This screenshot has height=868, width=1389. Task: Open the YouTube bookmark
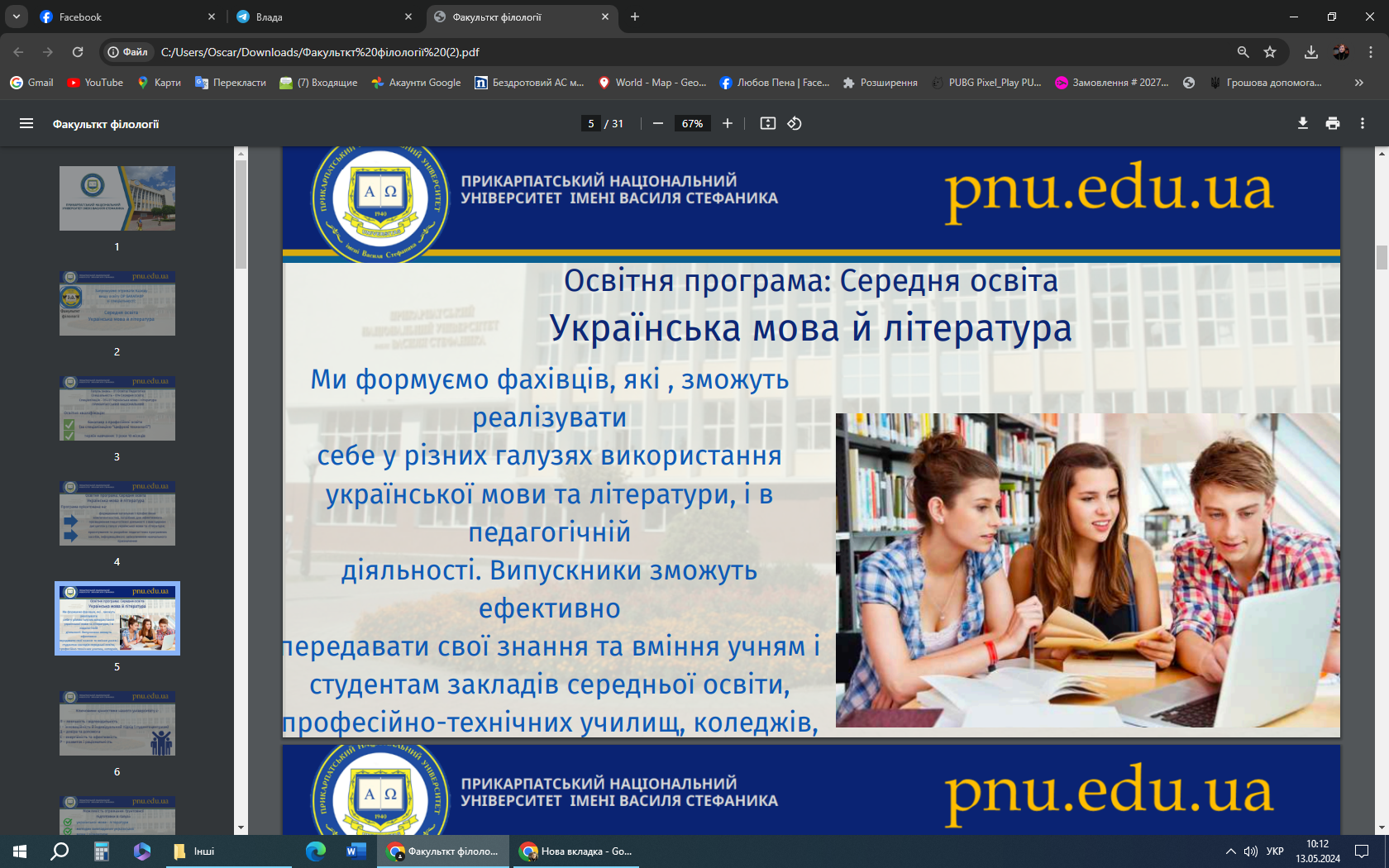tap(95, 83)
